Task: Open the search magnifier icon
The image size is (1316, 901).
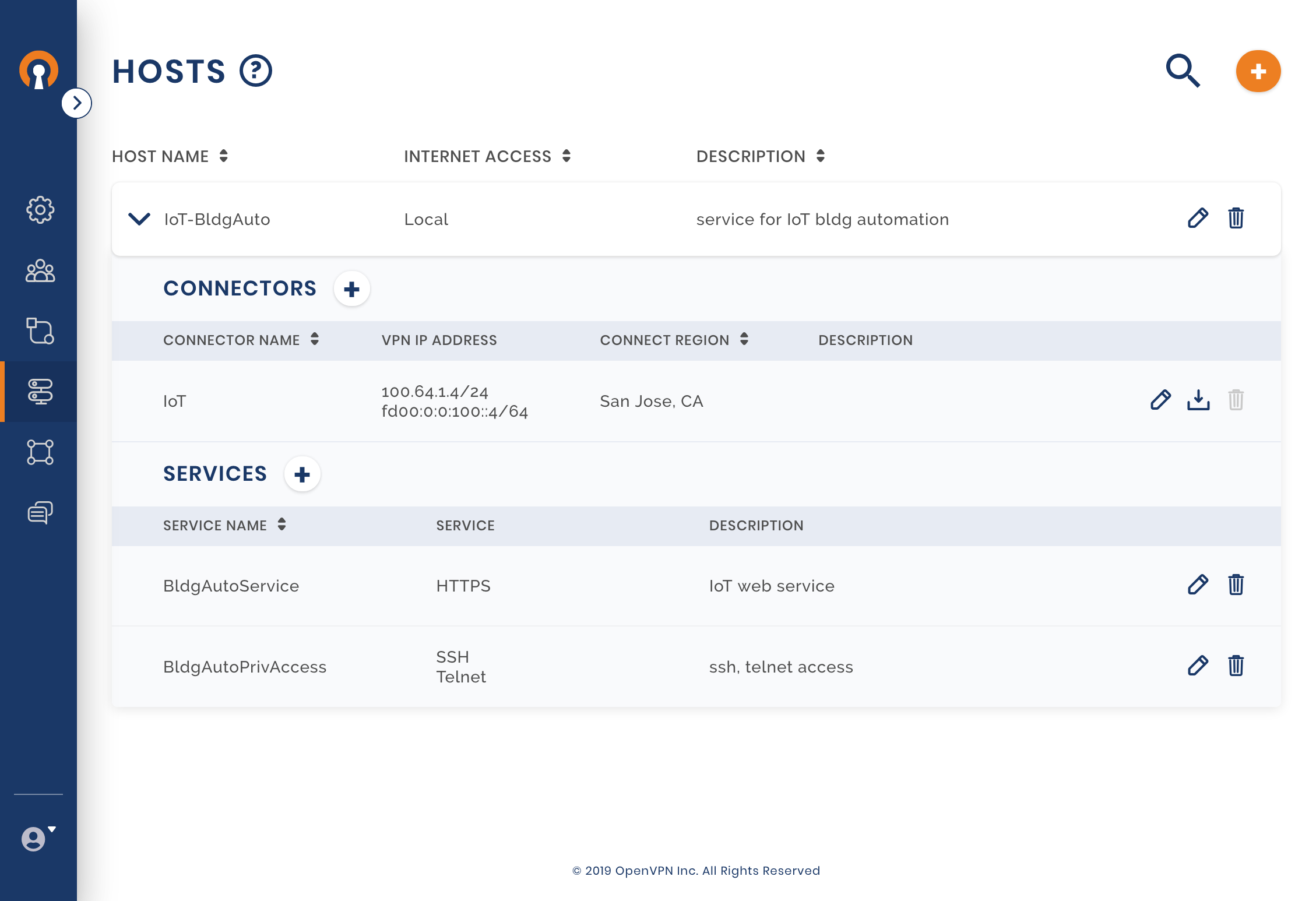Action: coord(1183,71)
